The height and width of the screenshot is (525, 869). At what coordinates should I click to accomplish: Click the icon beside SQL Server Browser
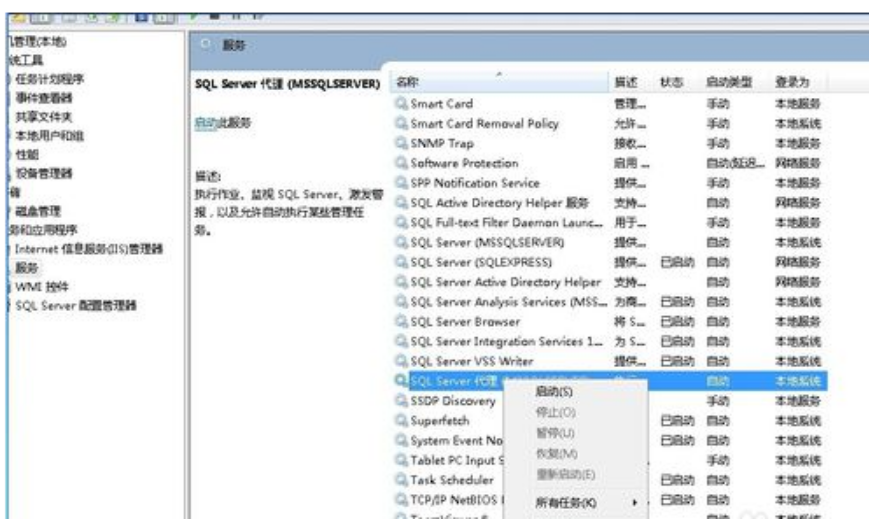point(402,322)
